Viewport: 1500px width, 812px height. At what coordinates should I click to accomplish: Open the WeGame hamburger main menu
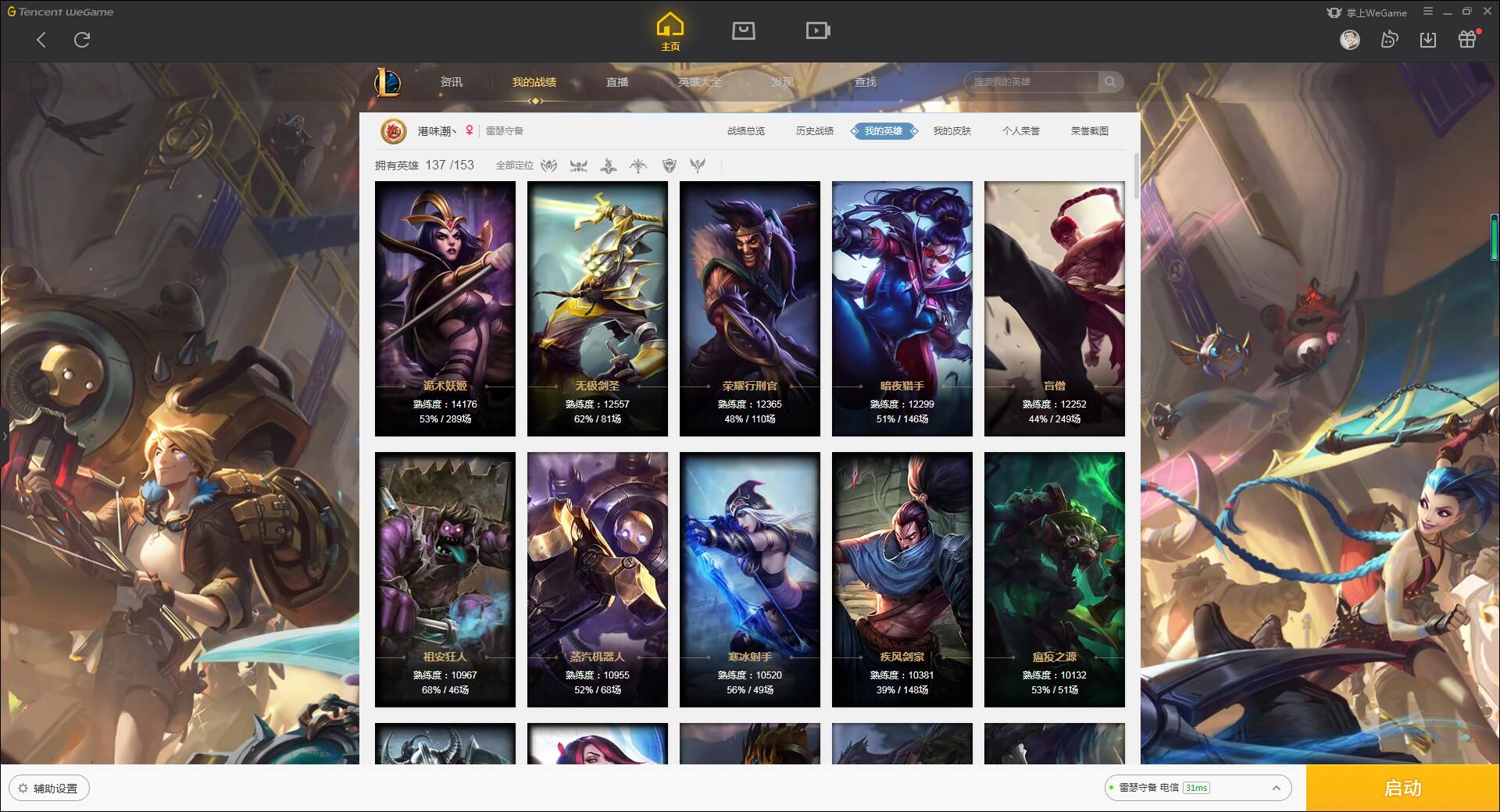pos(1428,12)
